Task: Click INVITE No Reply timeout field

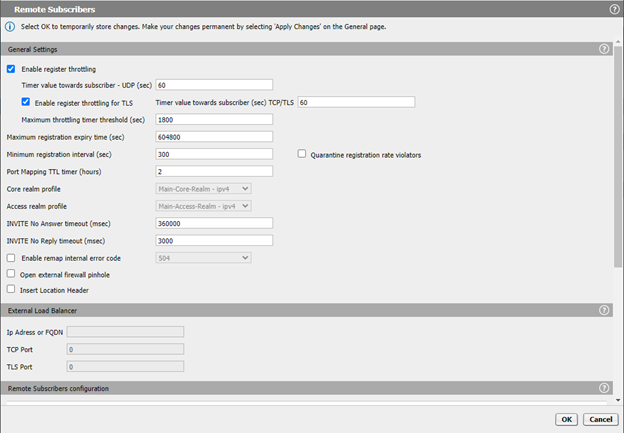Action: (214, 241)
